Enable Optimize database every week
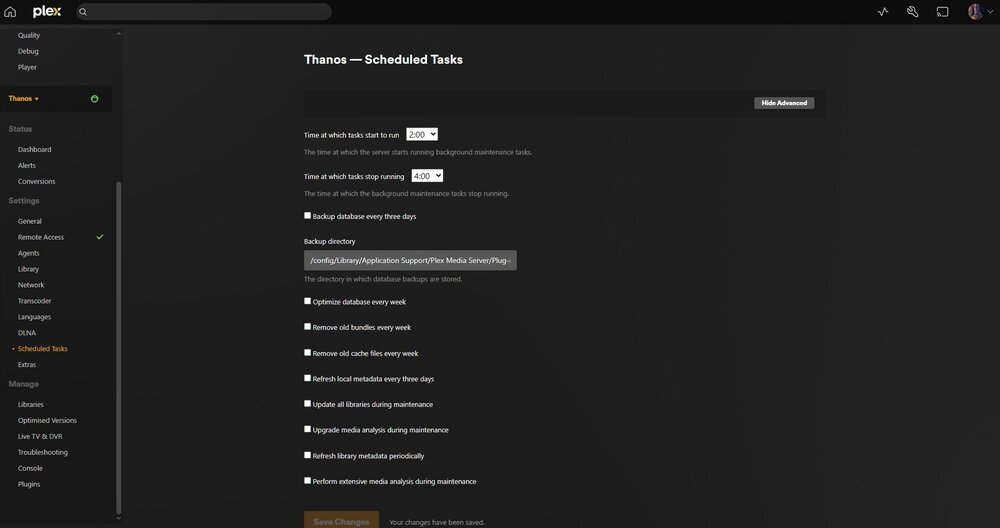1000x528 pixels. pyautogui.click(x=307, y=301)
